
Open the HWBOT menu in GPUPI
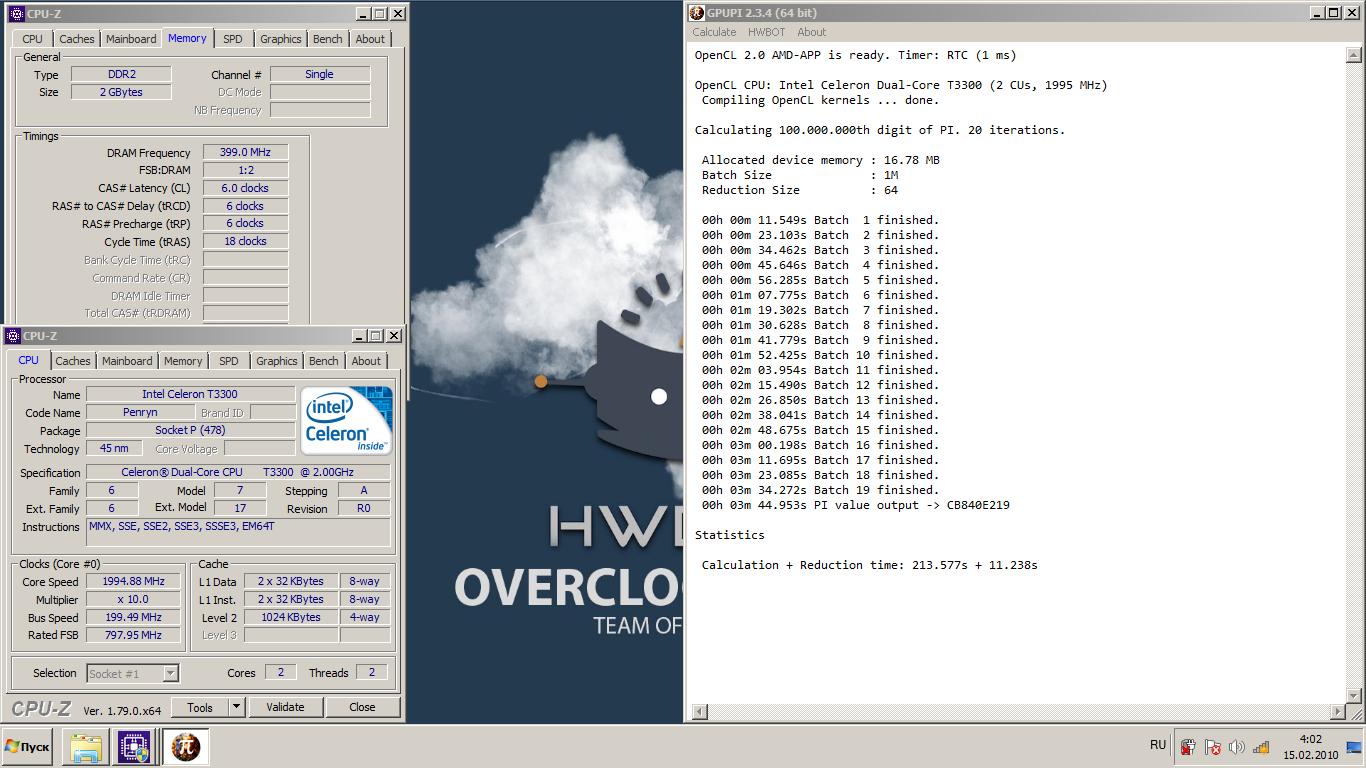[767, 32]
